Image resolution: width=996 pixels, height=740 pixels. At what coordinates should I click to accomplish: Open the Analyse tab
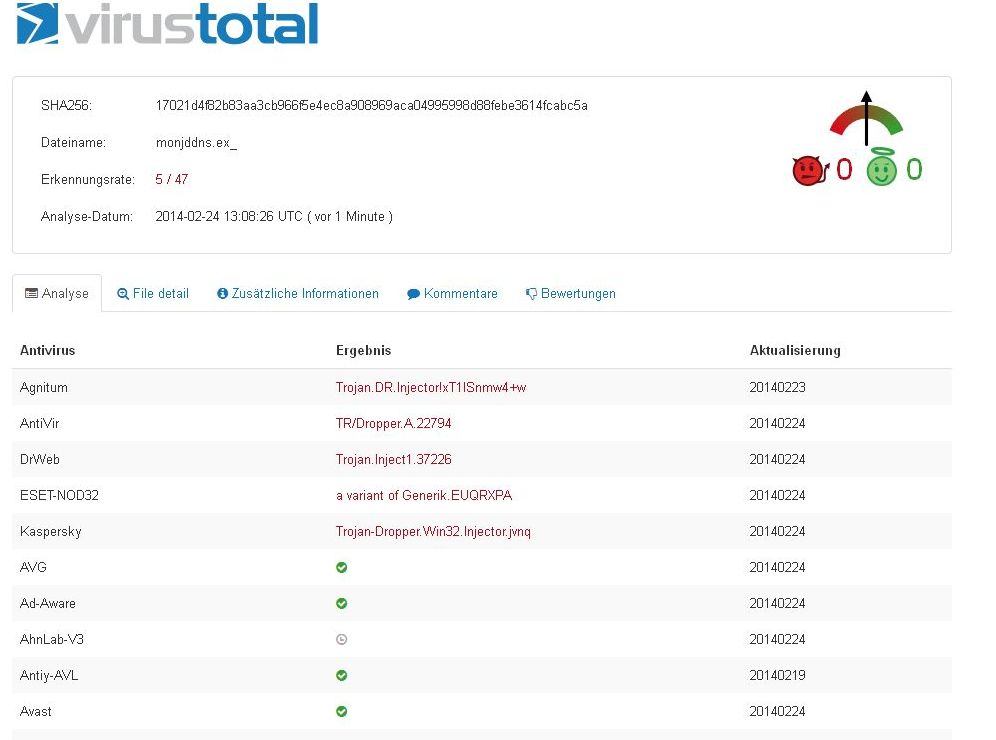point(57,293)
